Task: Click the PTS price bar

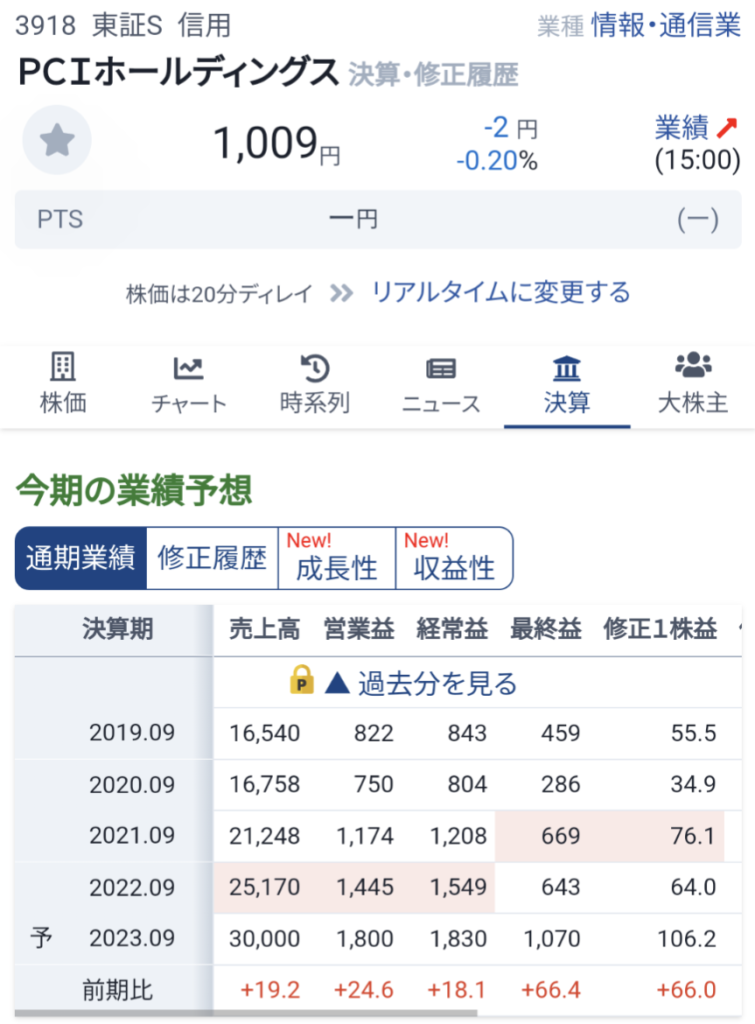Action: [x=377, y=220]
